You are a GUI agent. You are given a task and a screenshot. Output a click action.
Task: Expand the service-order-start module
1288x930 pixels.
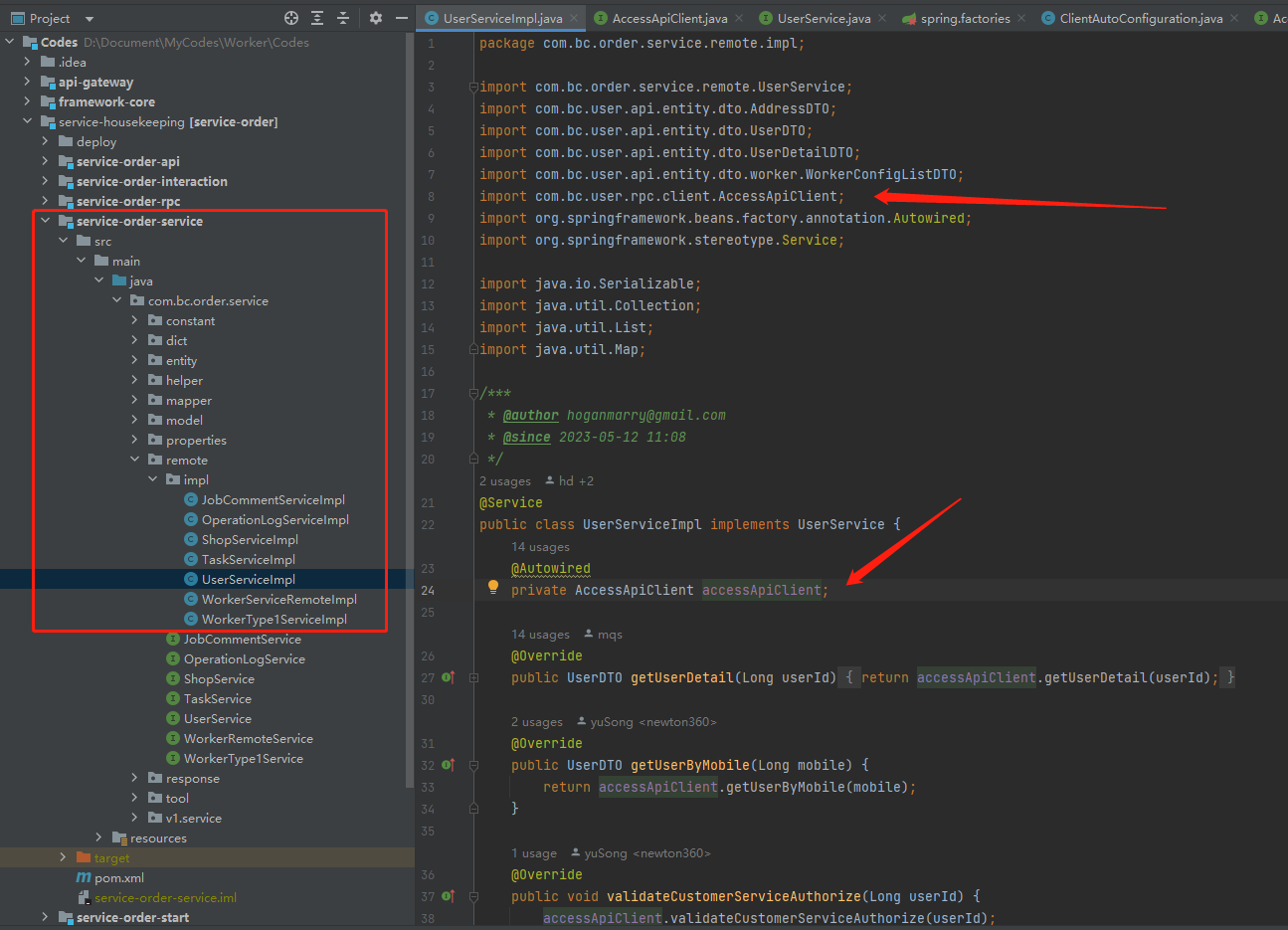(x=46, y=917)
